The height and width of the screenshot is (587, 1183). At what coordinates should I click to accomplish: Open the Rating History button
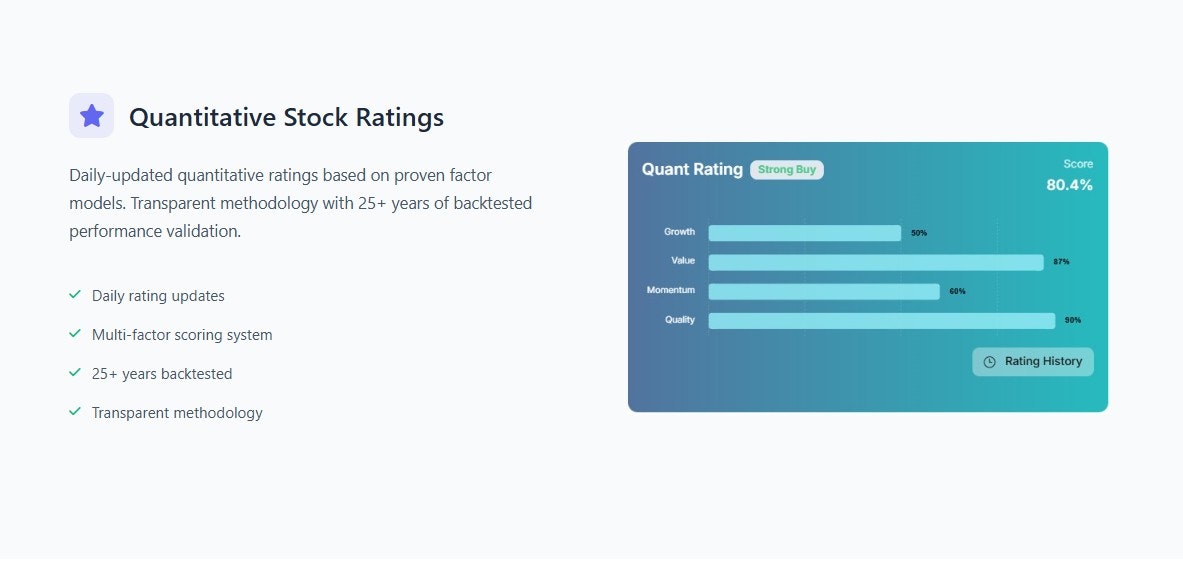pyautogui.click(x=1032, y=362)
